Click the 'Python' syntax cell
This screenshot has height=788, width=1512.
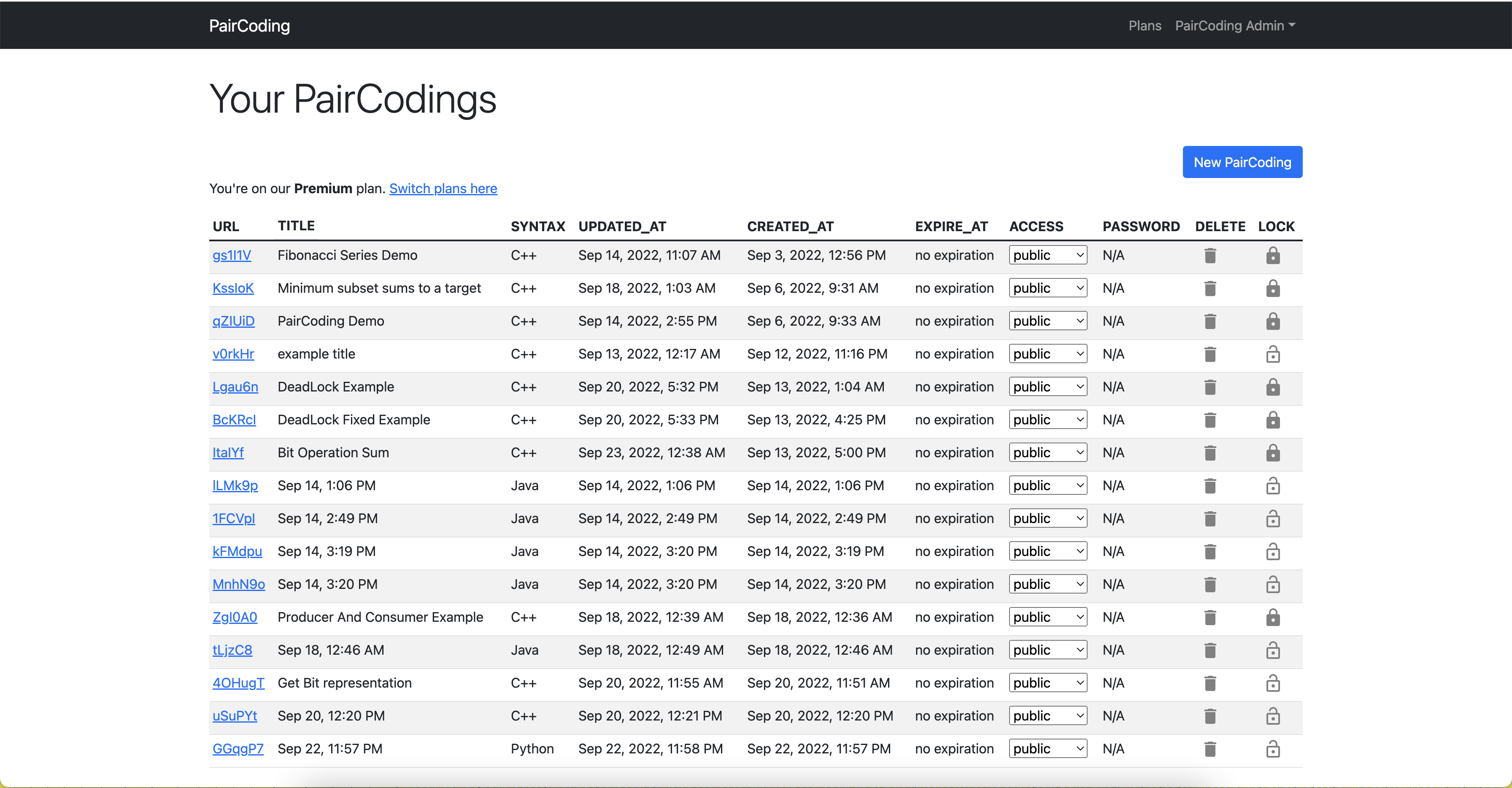(x=532, y=748)
